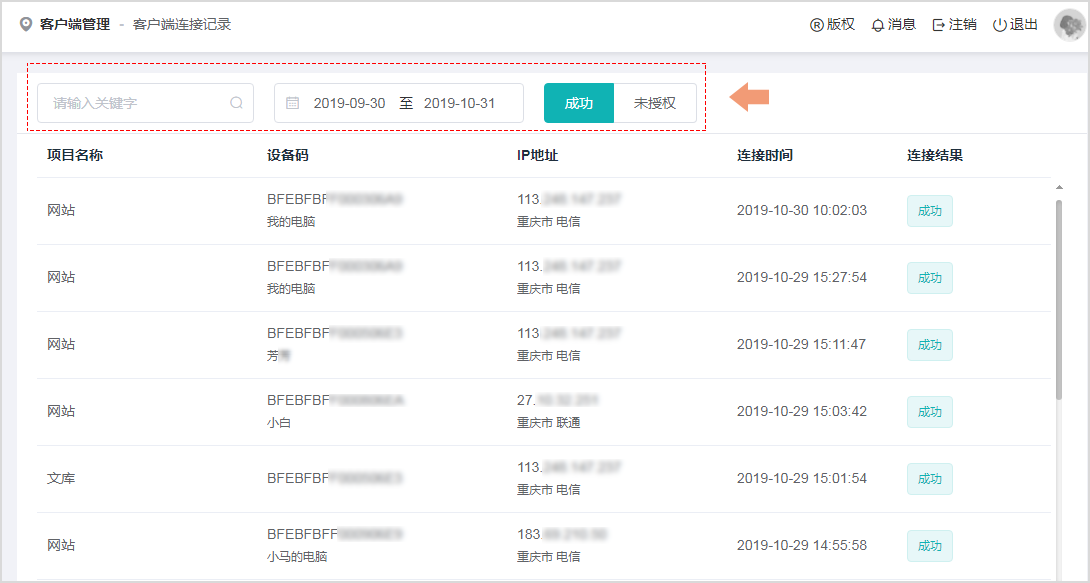Click the 退出 power icon
Screen dimensions: 1090x583
click(999, 25)
